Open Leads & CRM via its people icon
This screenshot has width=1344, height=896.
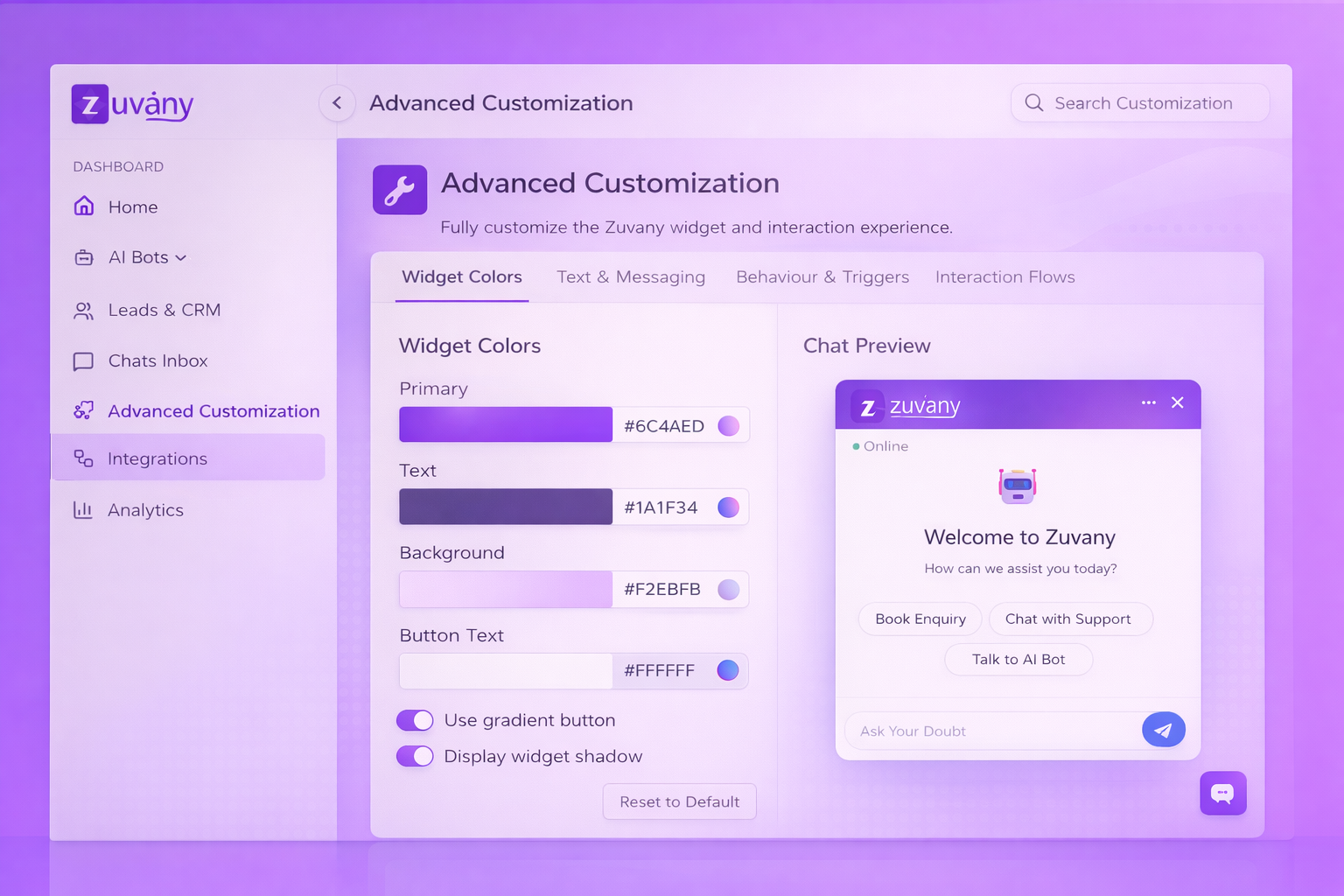pos(84,310)
